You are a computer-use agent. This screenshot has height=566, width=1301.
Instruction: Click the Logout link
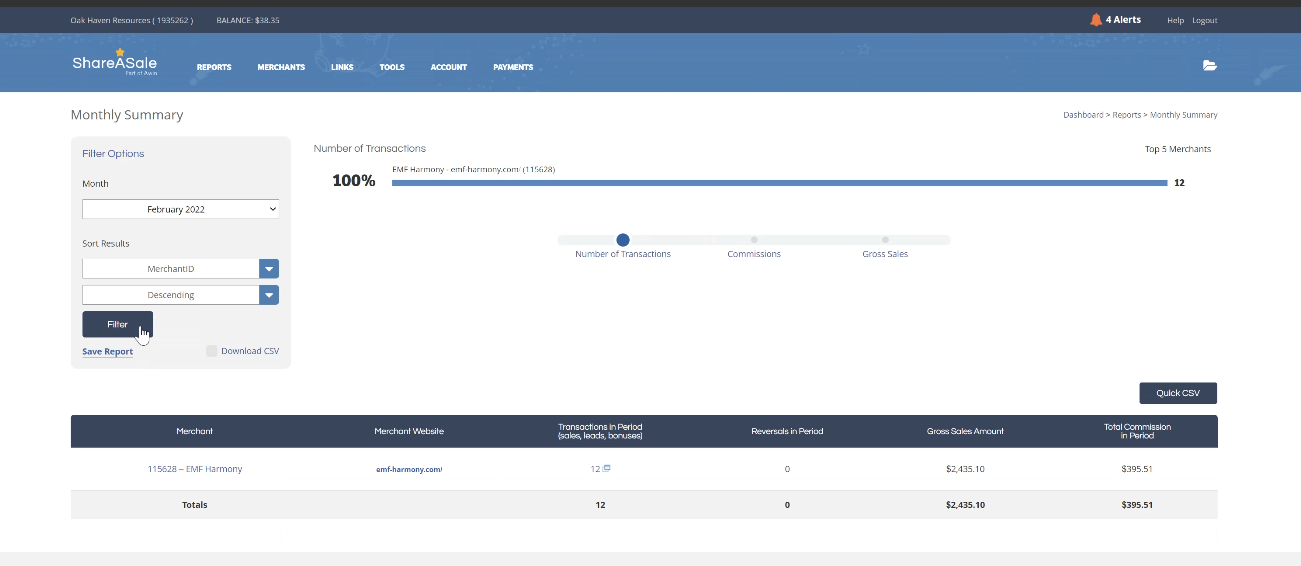point(1205,20)
